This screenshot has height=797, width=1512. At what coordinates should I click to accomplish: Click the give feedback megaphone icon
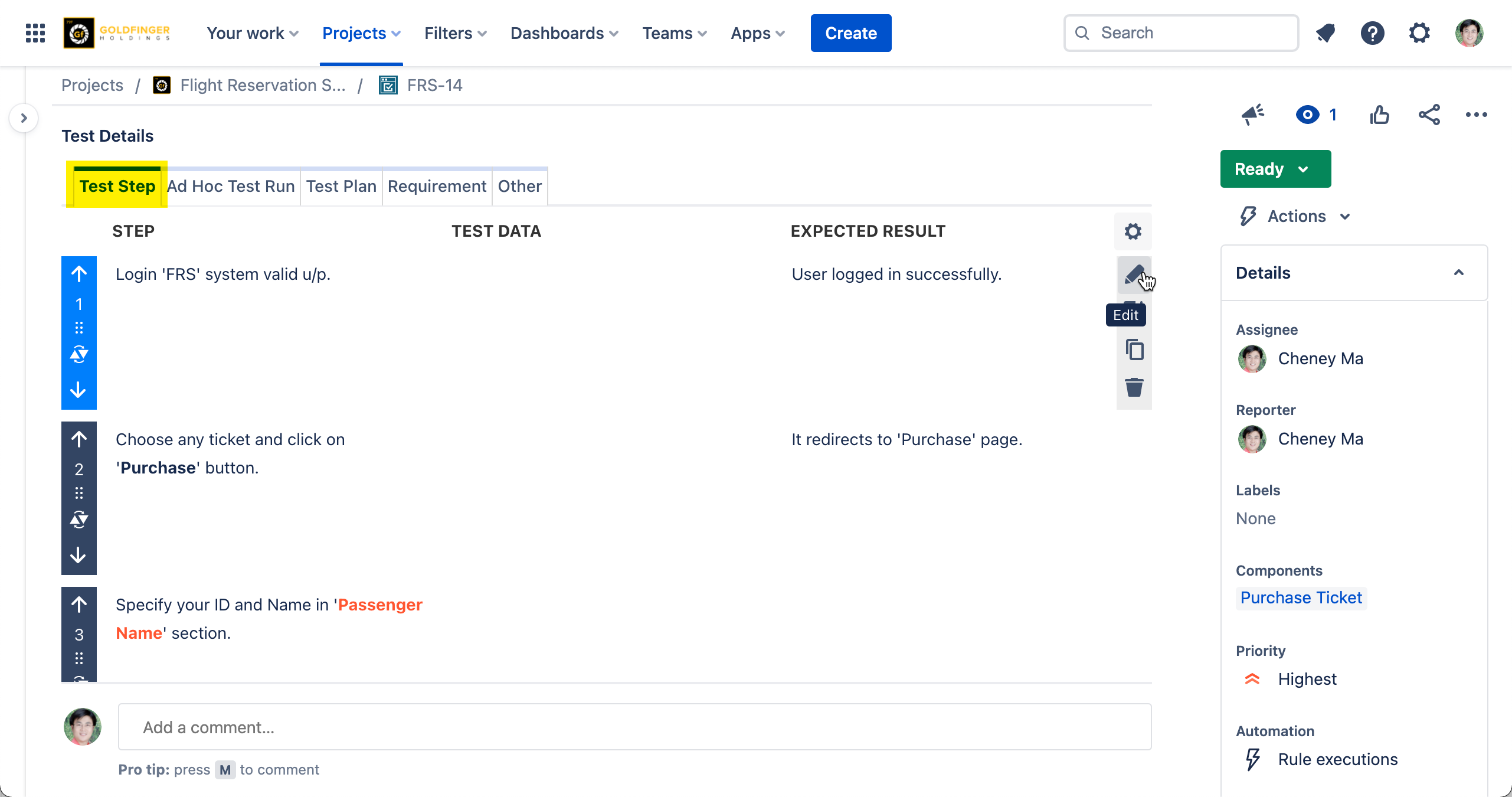pos(1252,115)
